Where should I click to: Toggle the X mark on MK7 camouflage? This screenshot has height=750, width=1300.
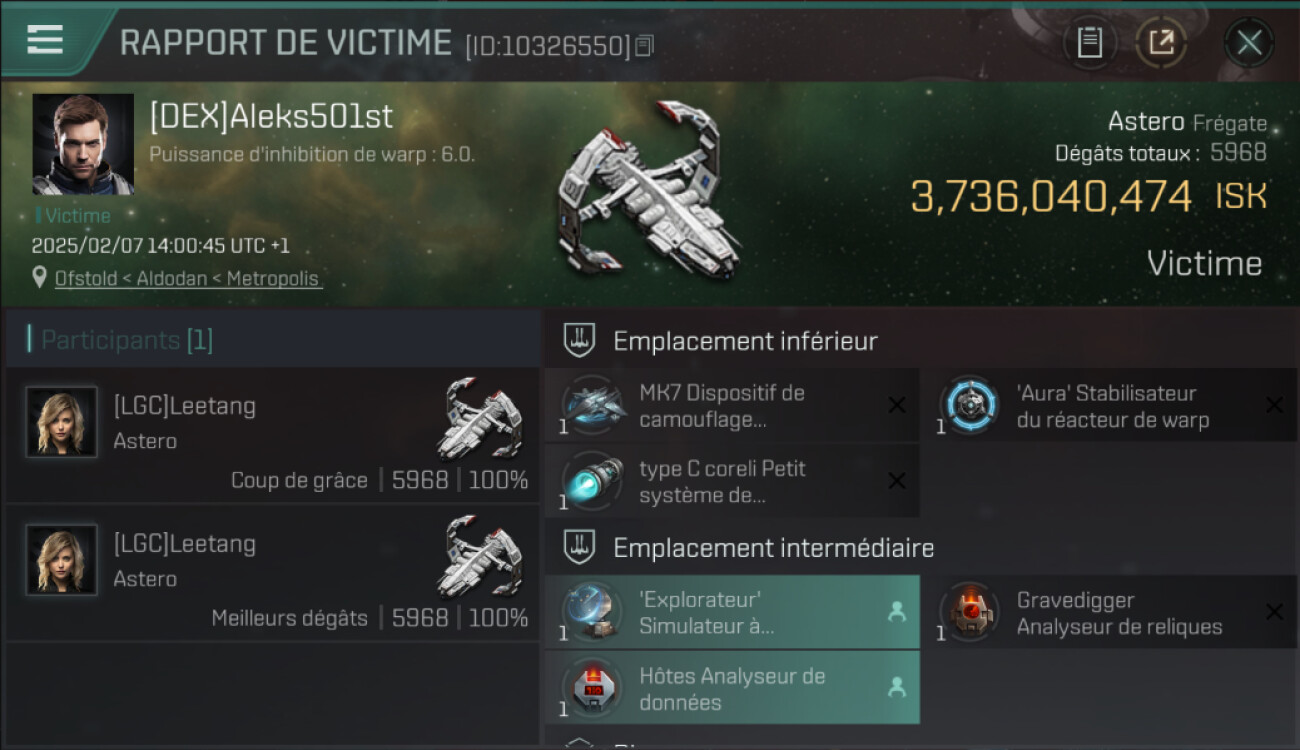point(897,405)
